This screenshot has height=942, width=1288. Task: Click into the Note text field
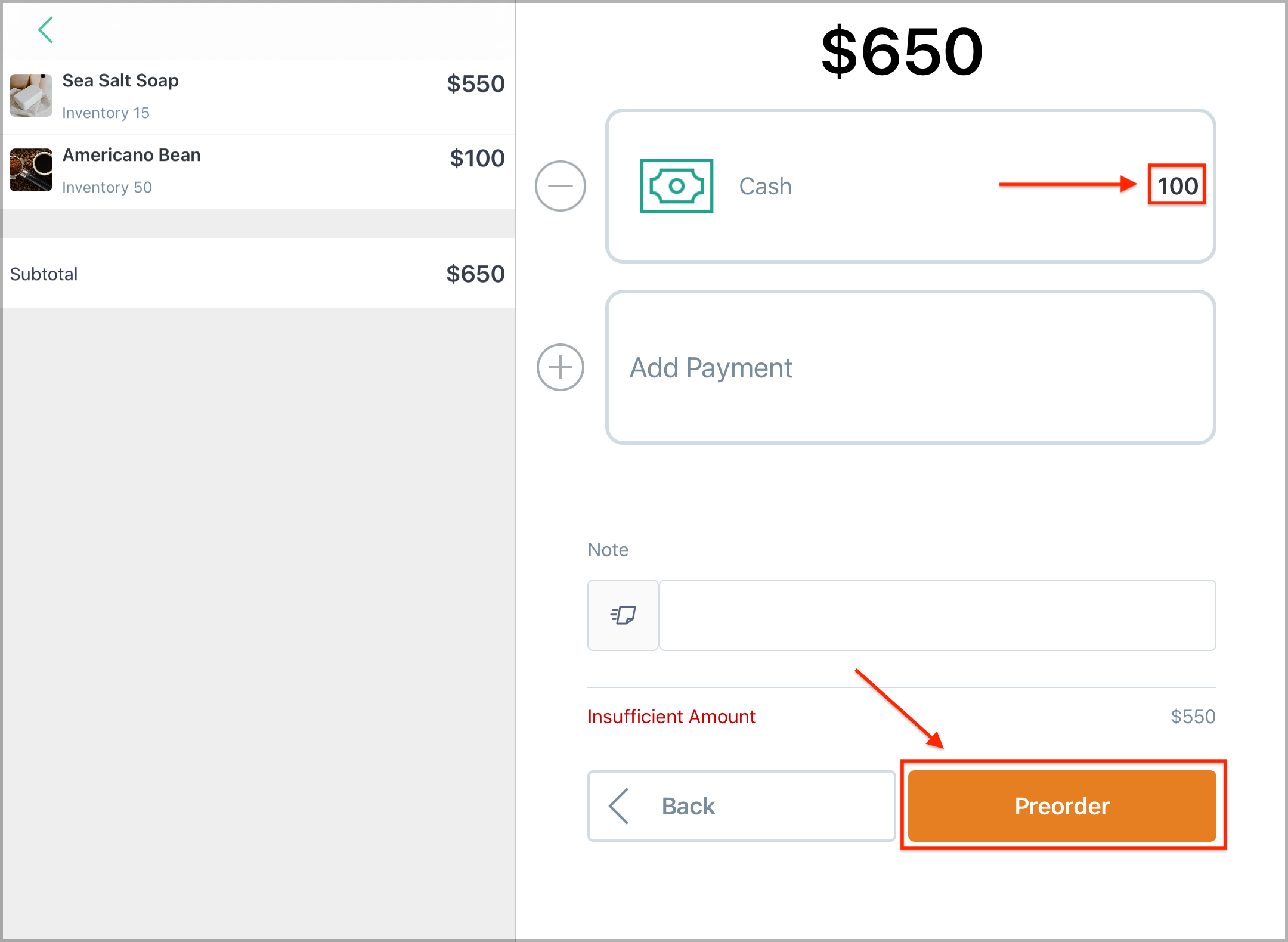click(x=937, y=615)
